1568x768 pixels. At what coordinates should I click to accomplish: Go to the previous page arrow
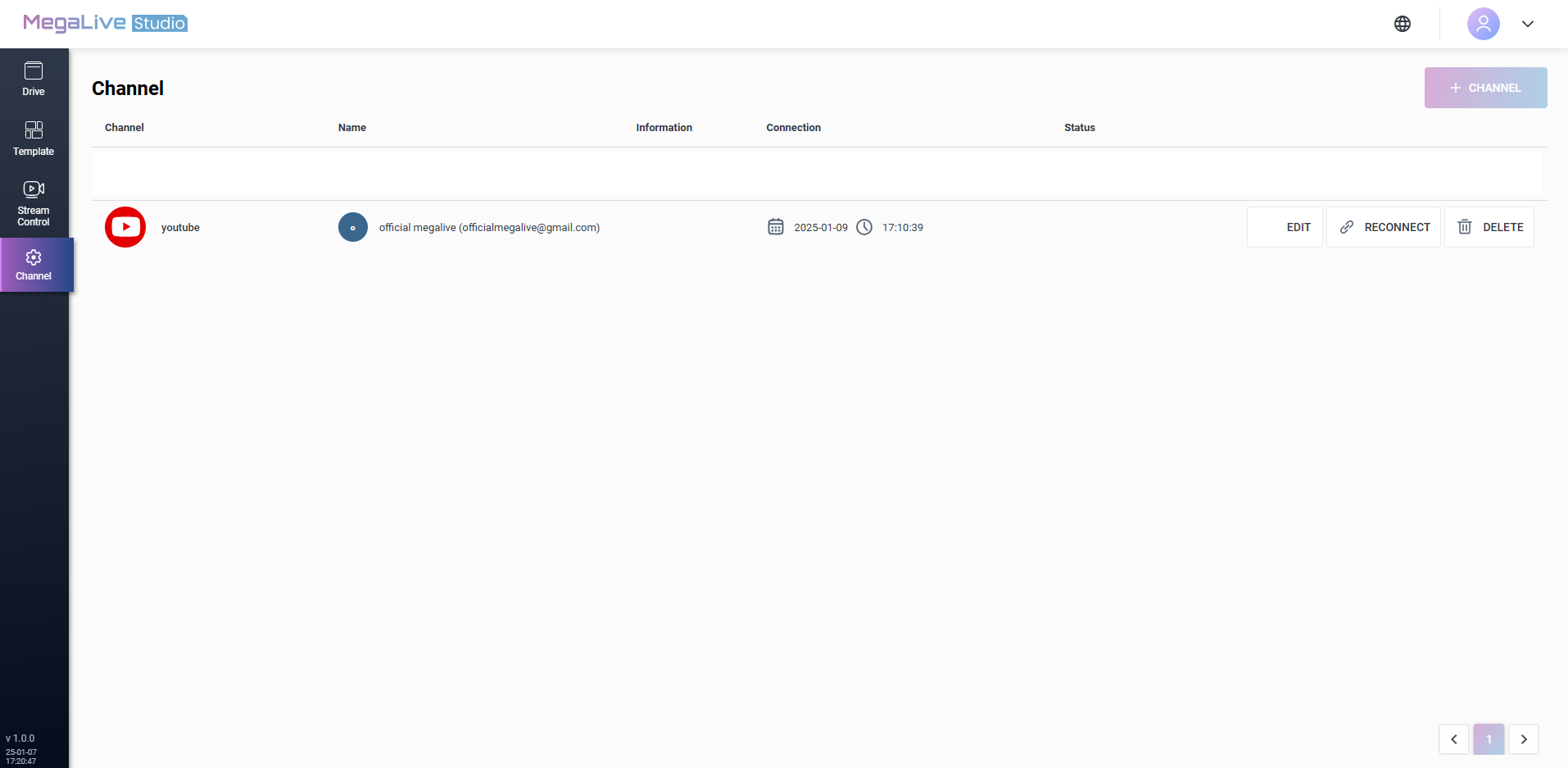pyautogui.click(x=1454, y=739)
